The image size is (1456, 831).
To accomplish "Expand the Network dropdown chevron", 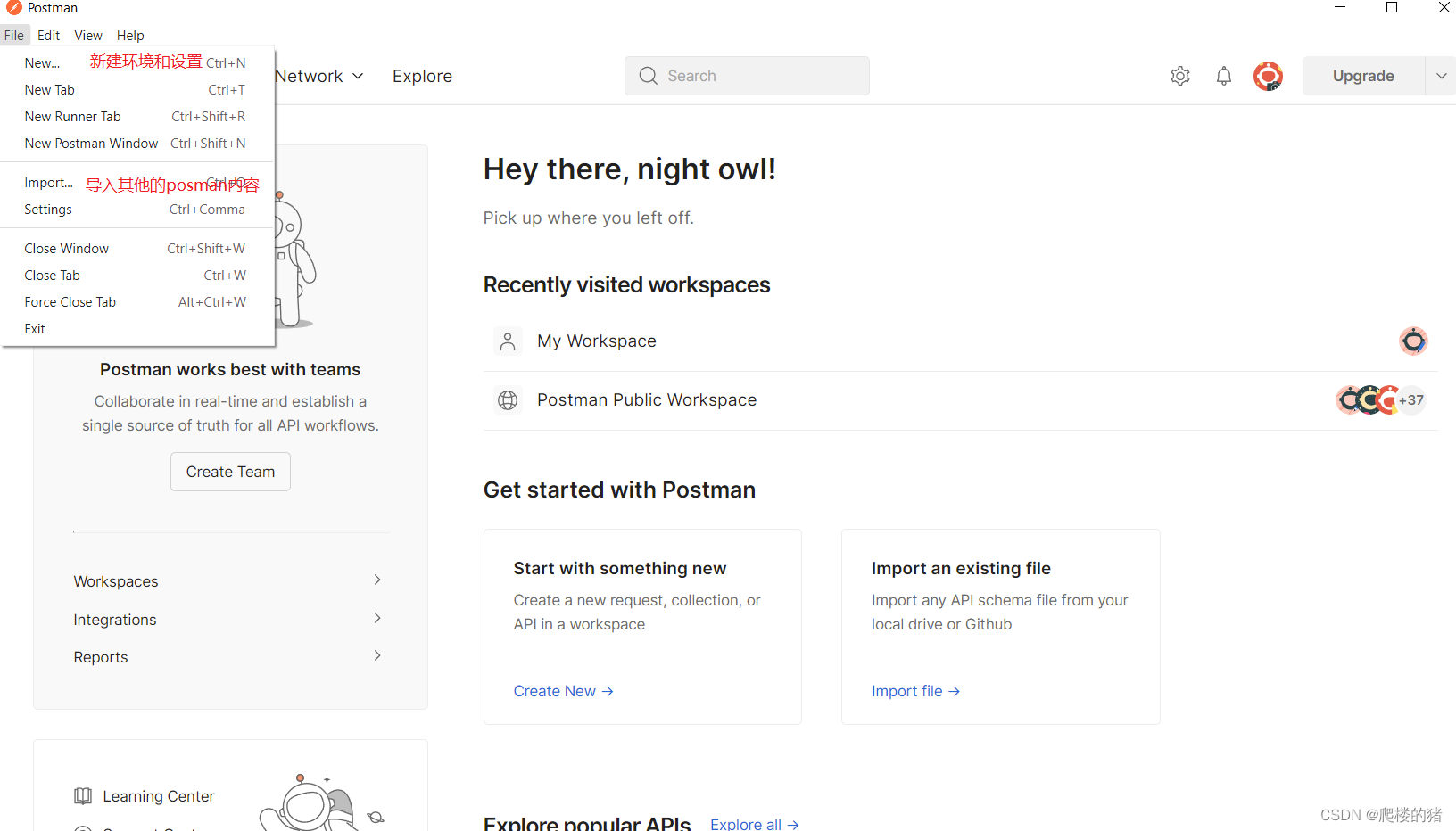I will [x=358, y=77].
